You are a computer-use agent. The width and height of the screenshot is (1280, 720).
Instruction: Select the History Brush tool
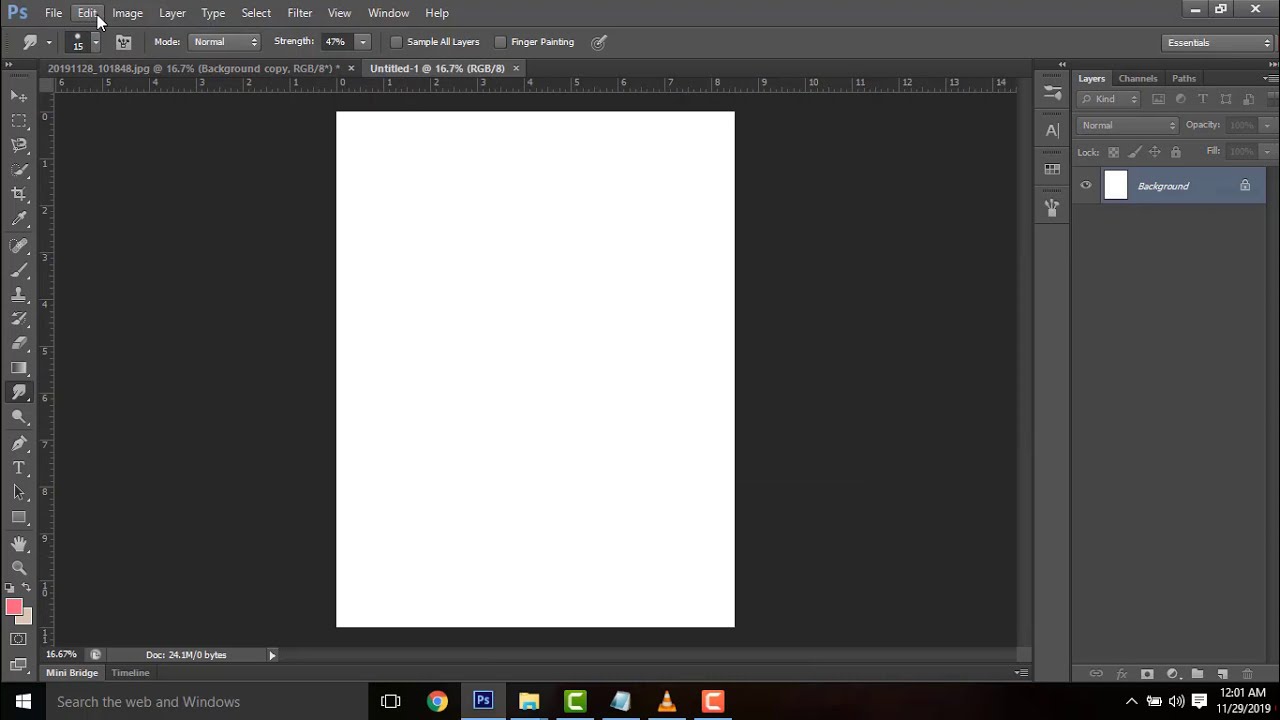(19, 319)
